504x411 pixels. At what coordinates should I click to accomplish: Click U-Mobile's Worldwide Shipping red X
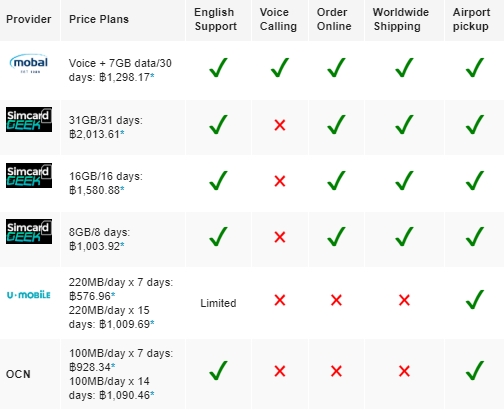404,300
